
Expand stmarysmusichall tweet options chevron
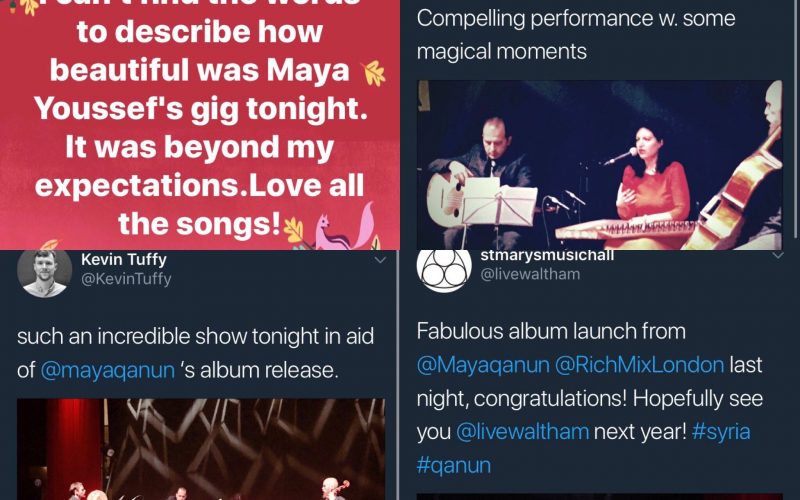(778, 256)
